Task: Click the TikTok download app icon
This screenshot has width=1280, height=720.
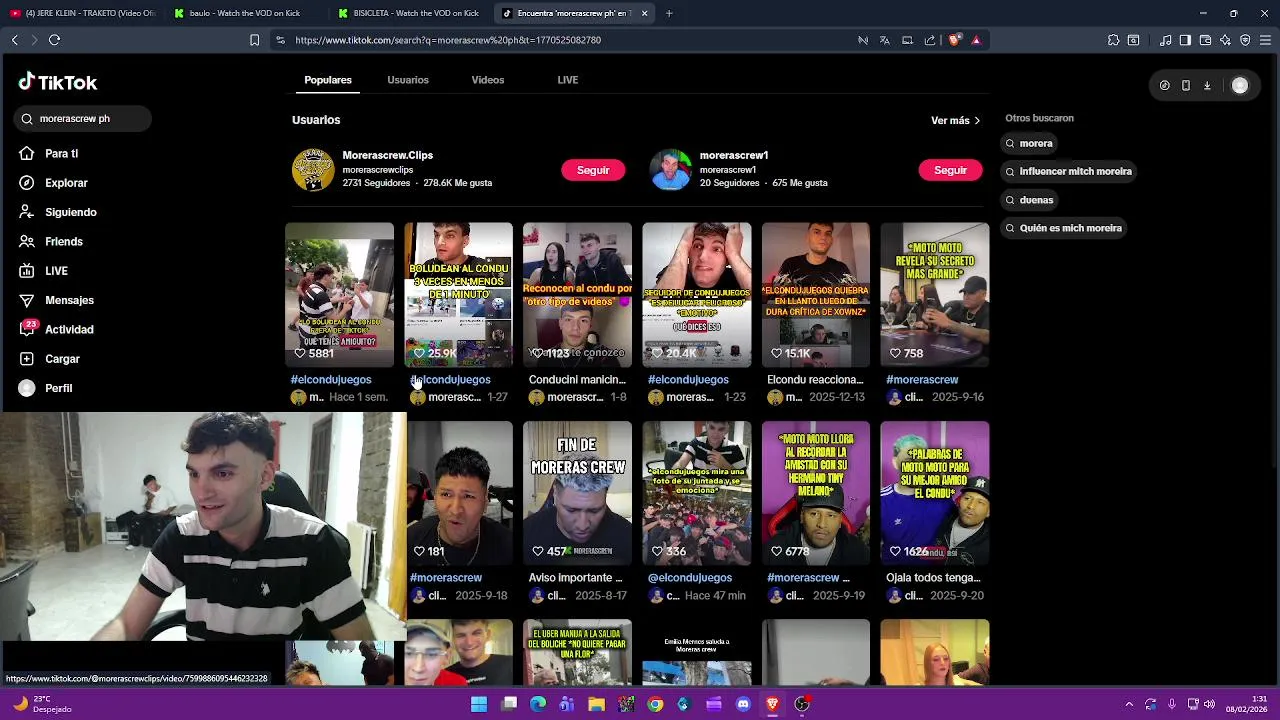Action: (x=1207, y=86)
